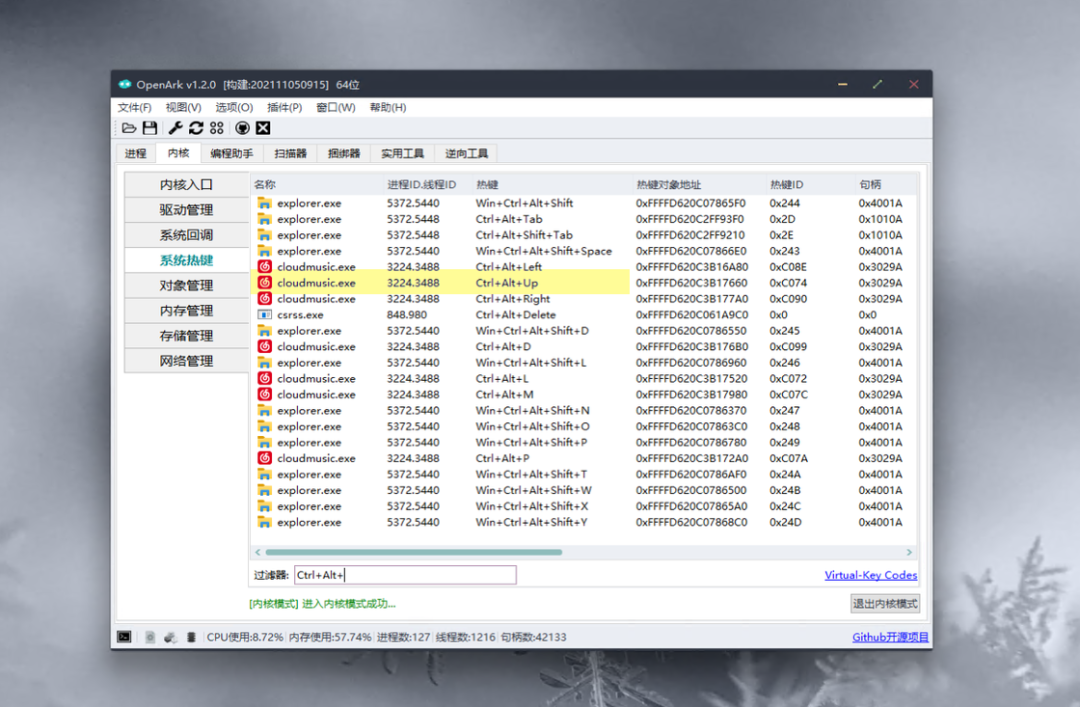Click the save floppy disk icon

click(150, 128)
